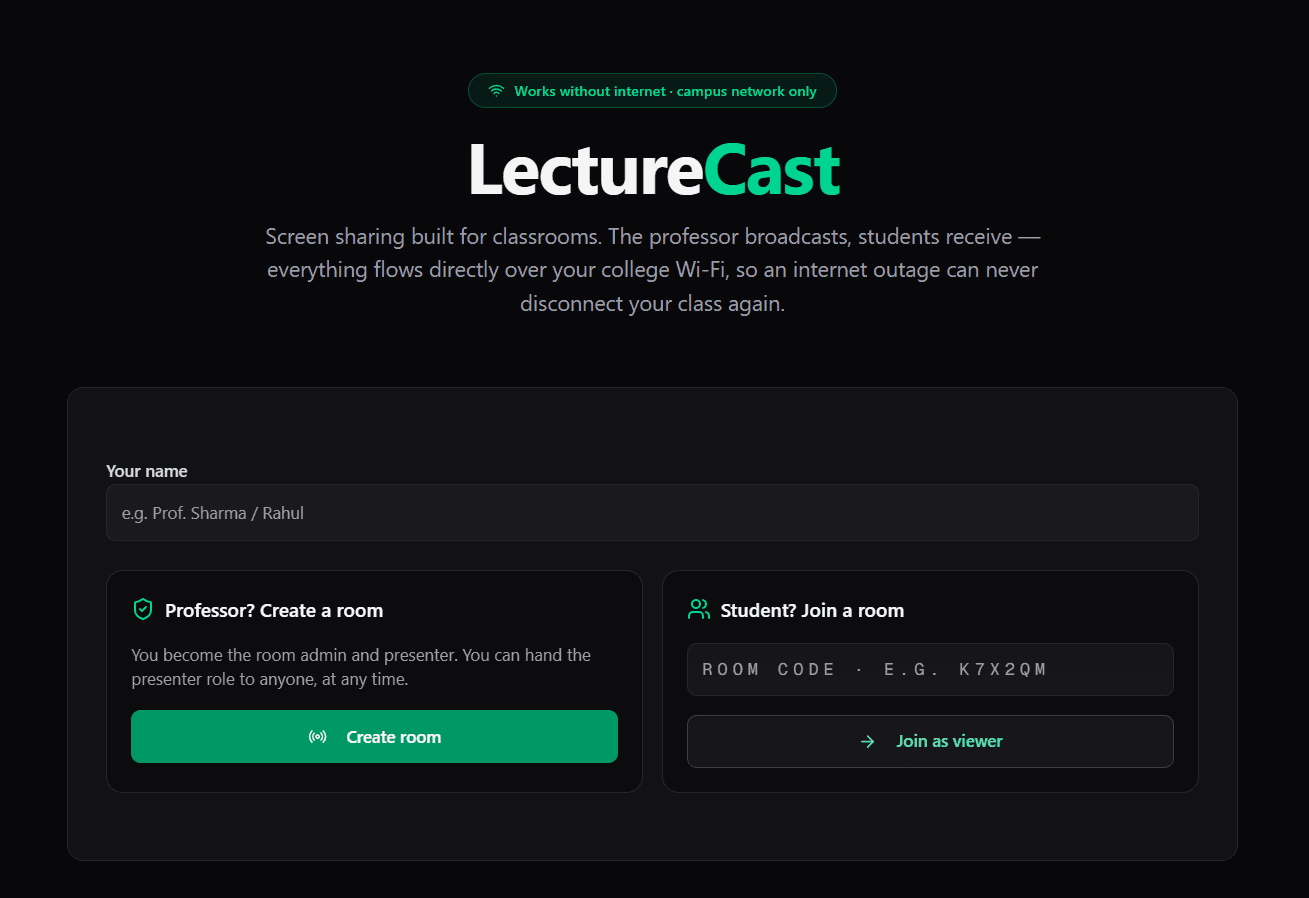1309x898 pixels.
Task: Click the "Student? Join a room" heading
Action: pos(812,610)
